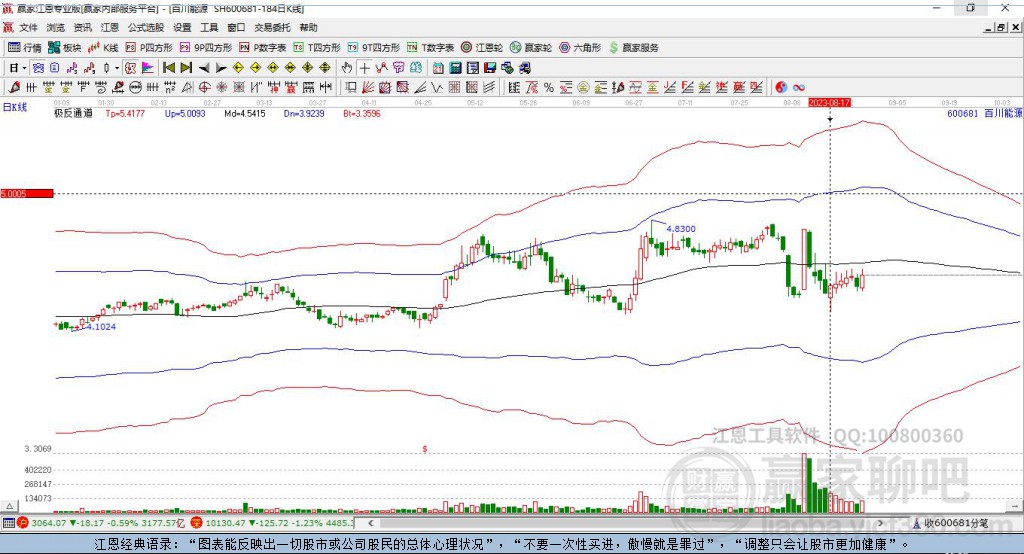Select the hand pan tool

347,68
